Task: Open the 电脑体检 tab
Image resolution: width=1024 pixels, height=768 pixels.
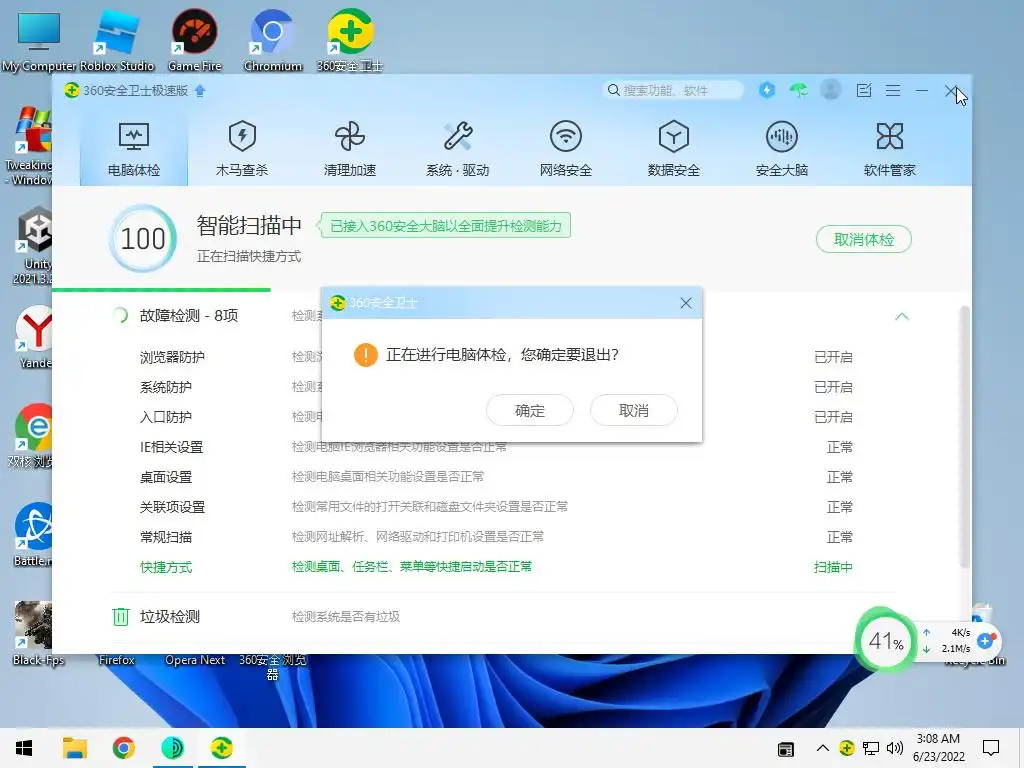Action: point(134,149)
